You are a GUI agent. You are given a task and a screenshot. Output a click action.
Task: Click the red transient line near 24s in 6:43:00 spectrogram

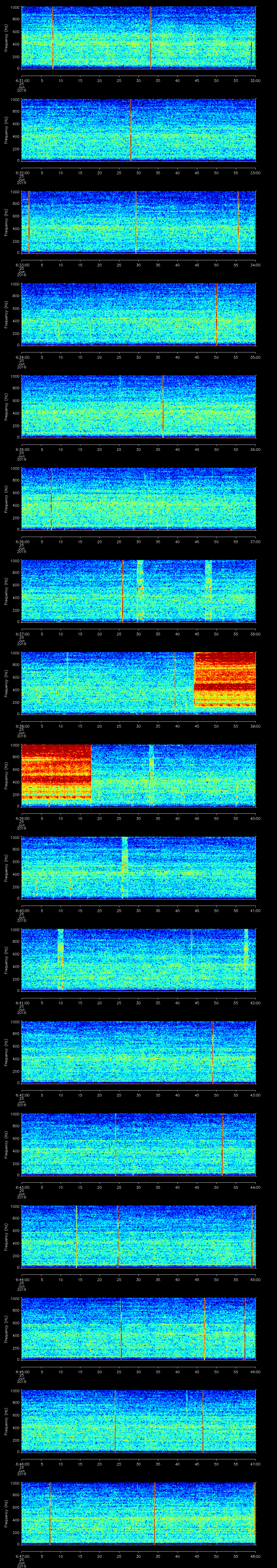tap(116, 1144)
